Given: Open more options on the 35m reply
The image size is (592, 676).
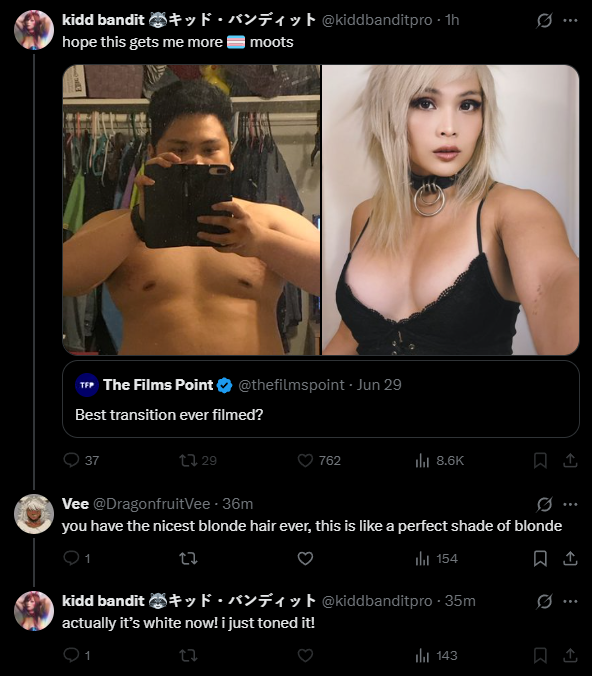Looking at the screenshot, I should coord(570,601).
